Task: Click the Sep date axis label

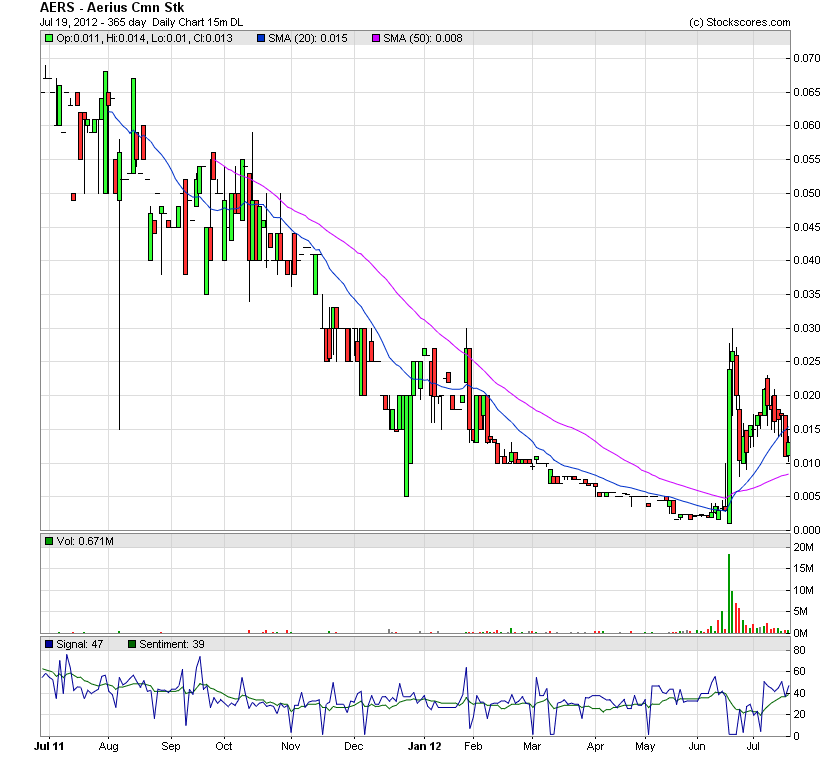Action: click(x=171, y=746)
